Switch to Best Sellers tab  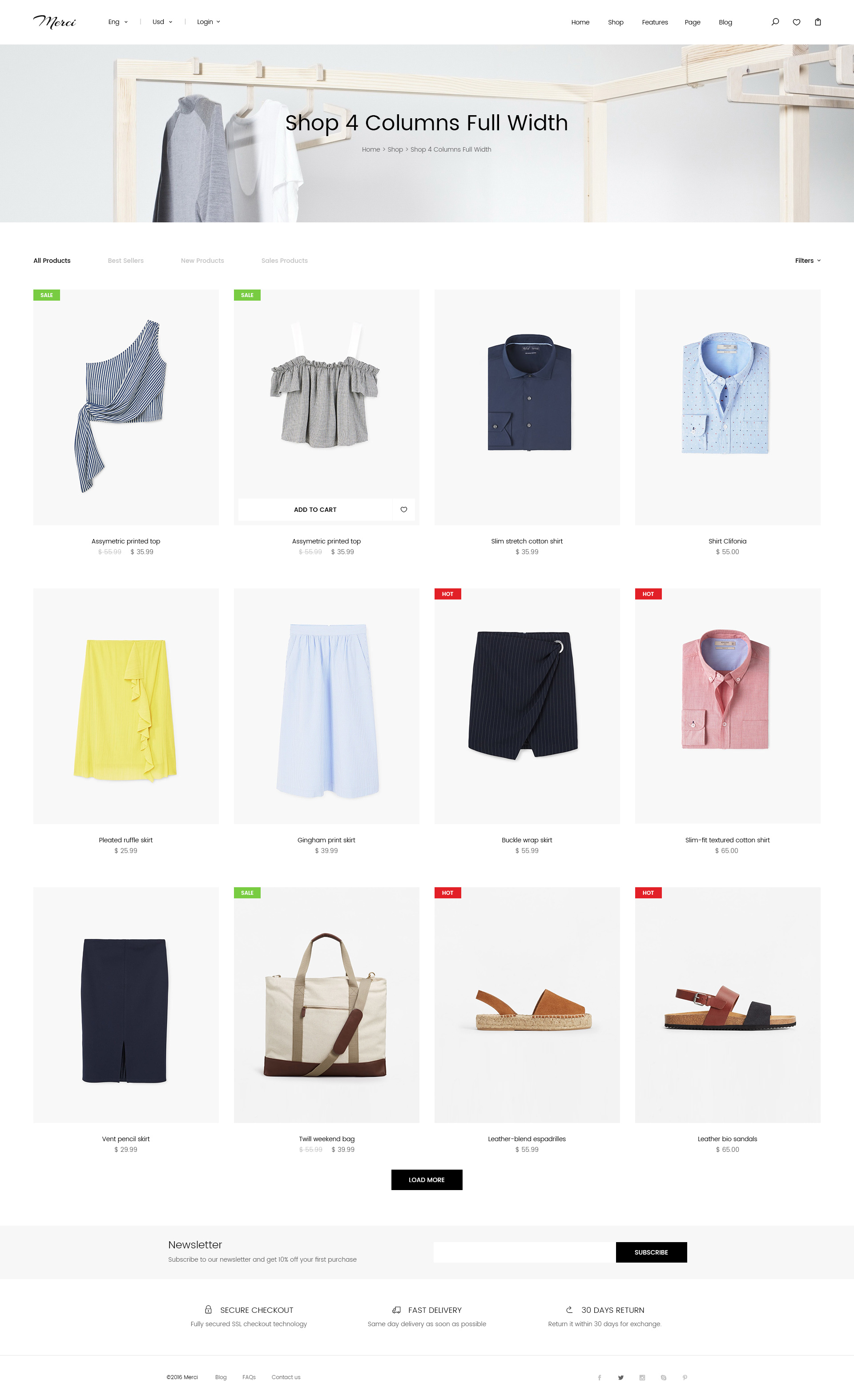[x=125, y=261]
